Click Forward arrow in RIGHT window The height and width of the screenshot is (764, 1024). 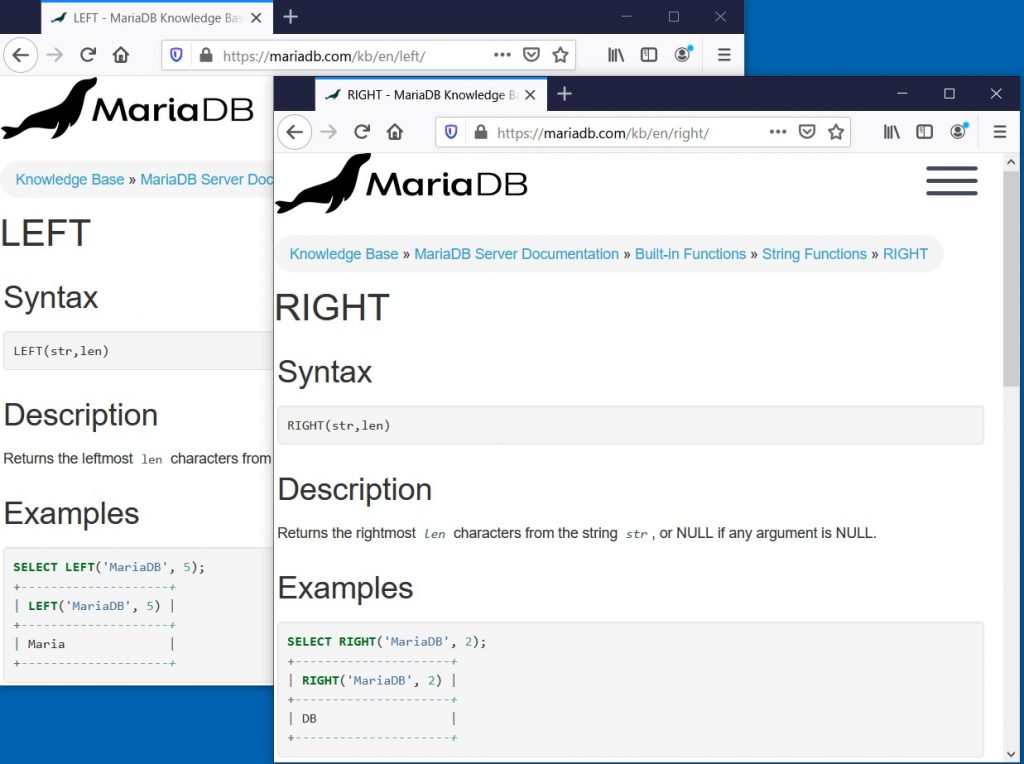click(x=328, y=133)
